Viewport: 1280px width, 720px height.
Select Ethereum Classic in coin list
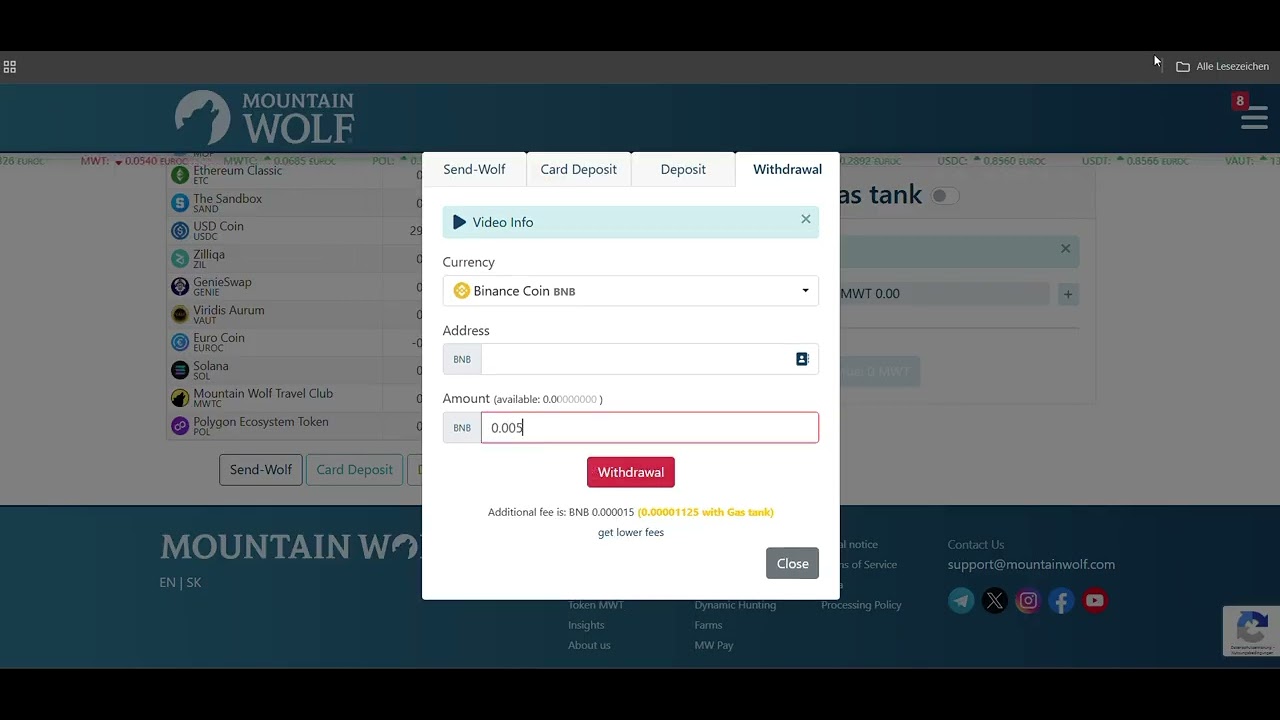(x=295, y=175)
